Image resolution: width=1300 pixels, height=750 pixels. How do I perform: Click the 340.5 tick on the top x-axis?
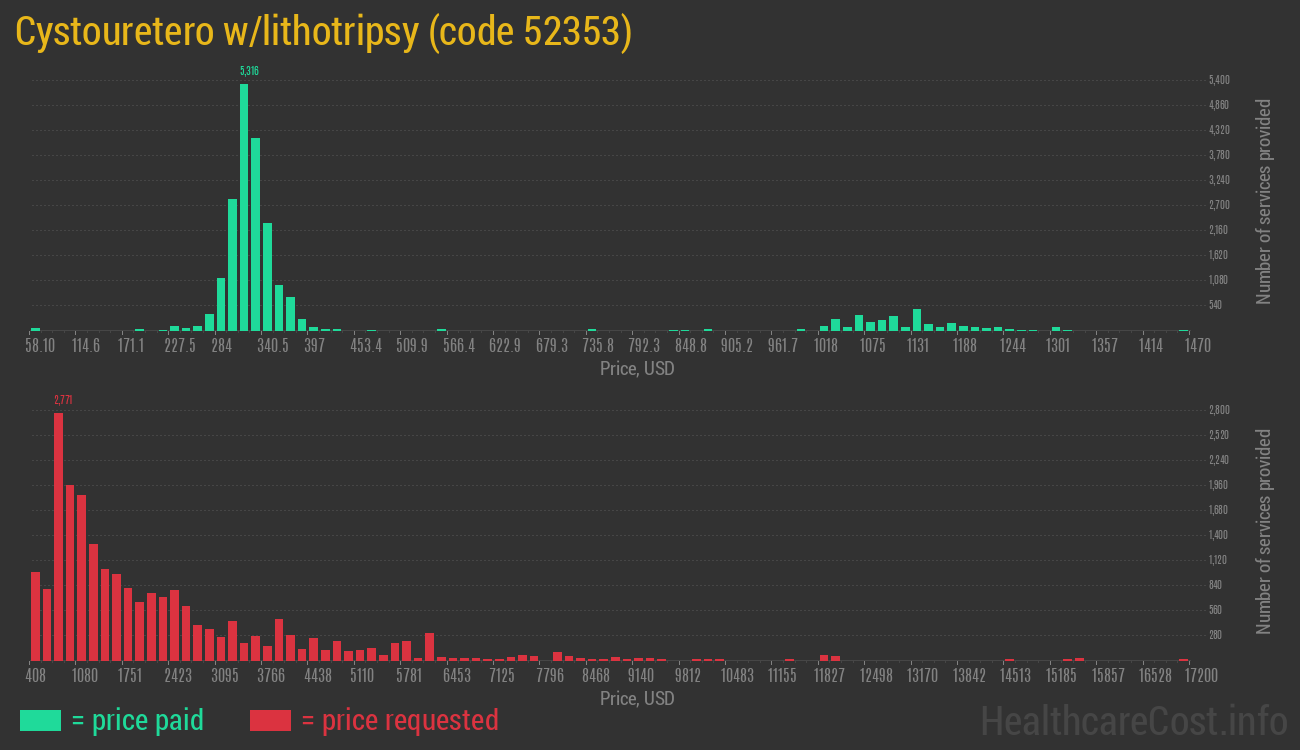pos(272,346)
